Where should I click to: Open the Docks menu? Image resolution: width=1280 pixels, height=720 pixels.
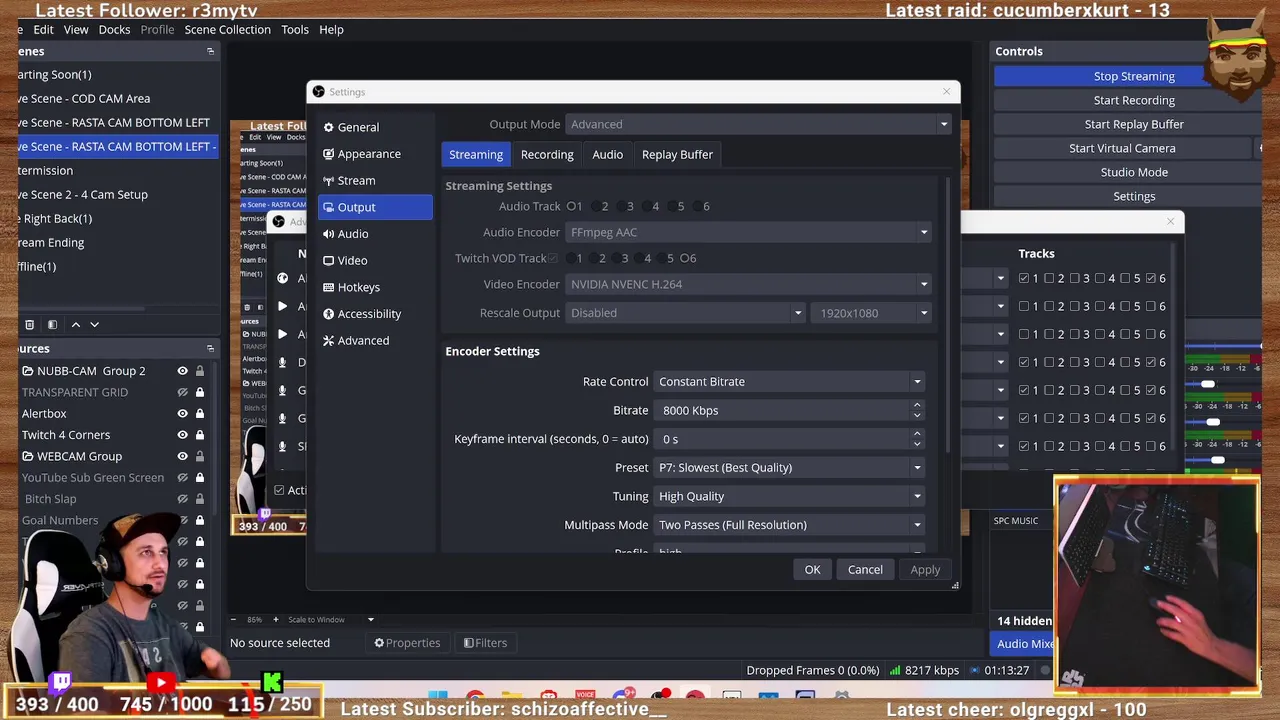(114, 30)
